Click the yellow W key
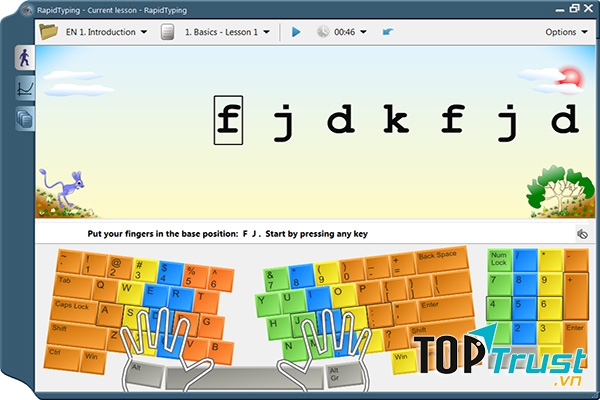The width and height of the screenshot is (600, 400). pos(129,292)
